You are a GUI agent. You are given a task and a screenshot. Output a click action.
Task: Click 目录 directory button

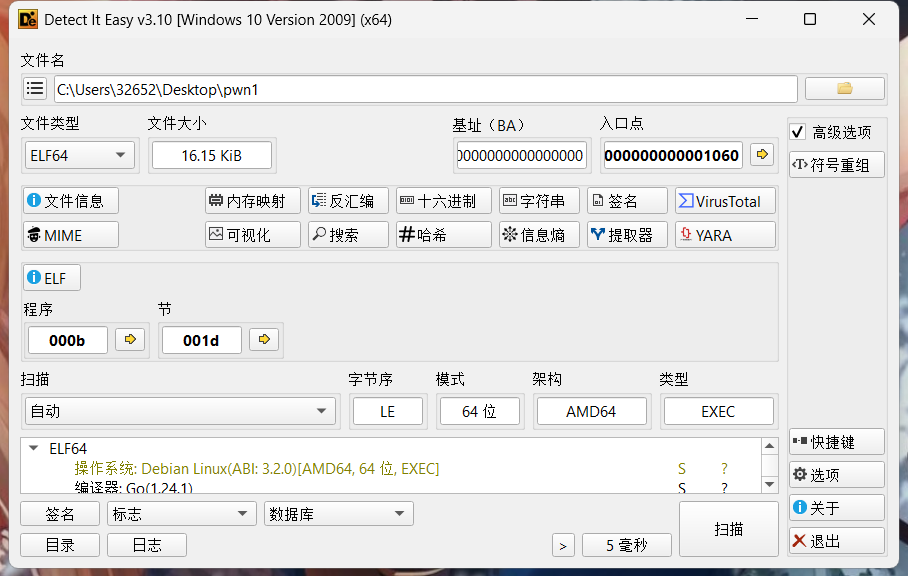click(x=60, y=545)
